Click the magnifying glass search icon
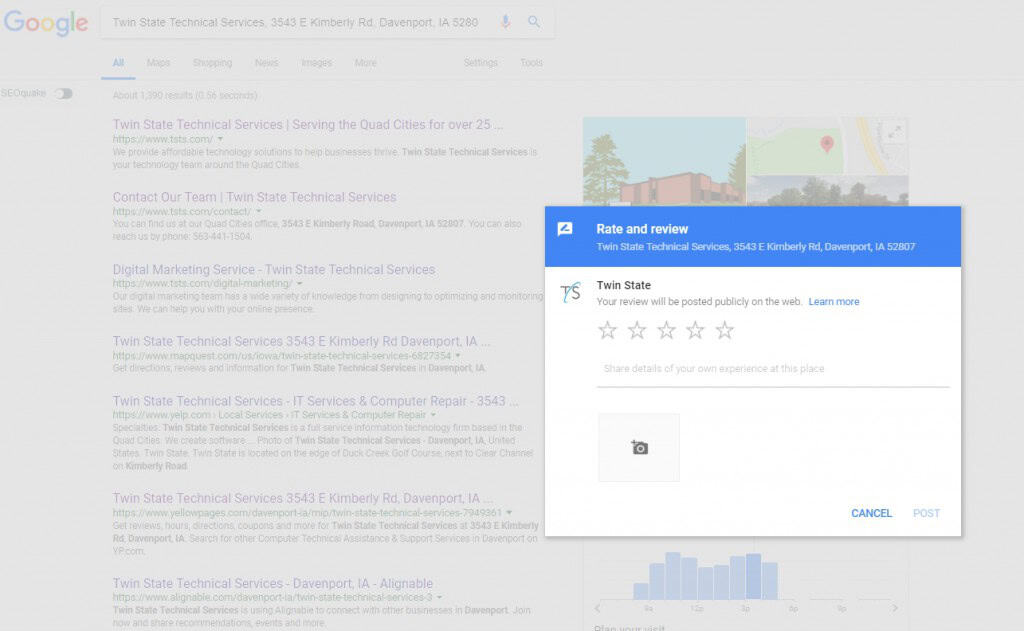This screenshot has width=1024, height=631. click(x=534, y=22)
